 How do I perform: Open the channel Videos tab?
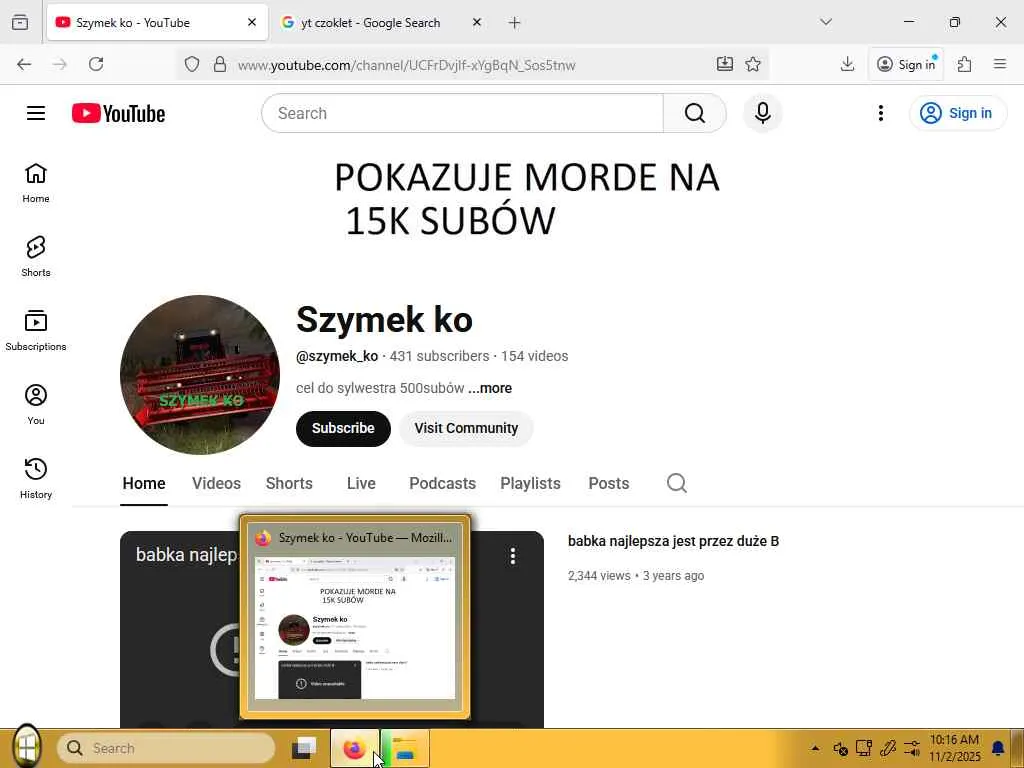point(216,483)
